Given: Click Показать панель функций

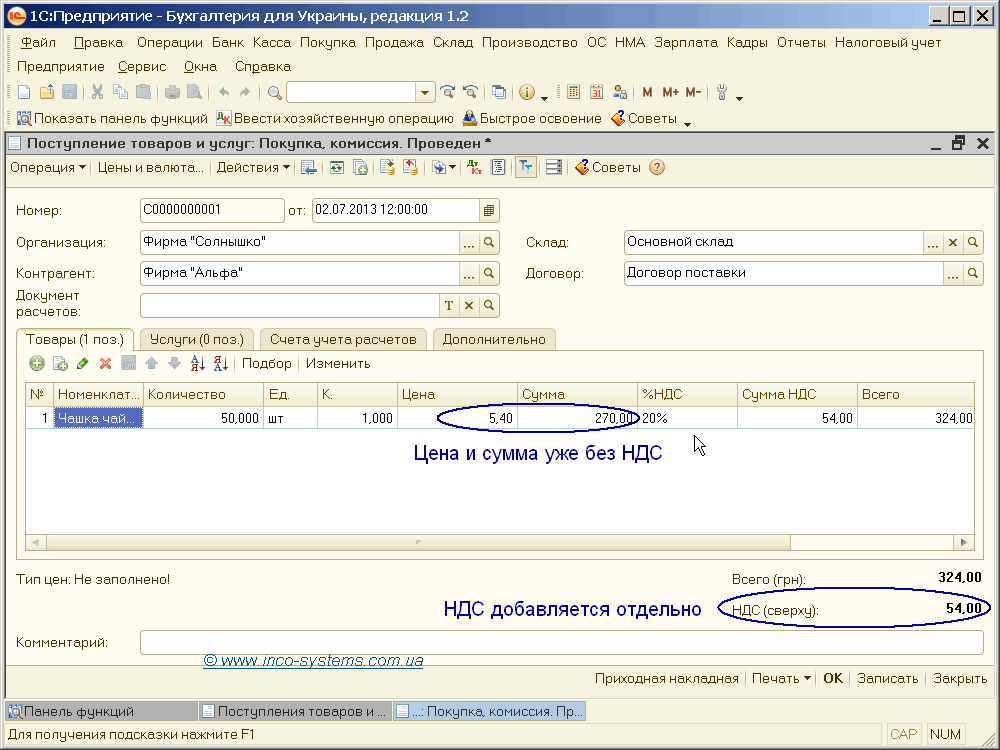Looking at the screenshot, I should (x=113, y=119).
